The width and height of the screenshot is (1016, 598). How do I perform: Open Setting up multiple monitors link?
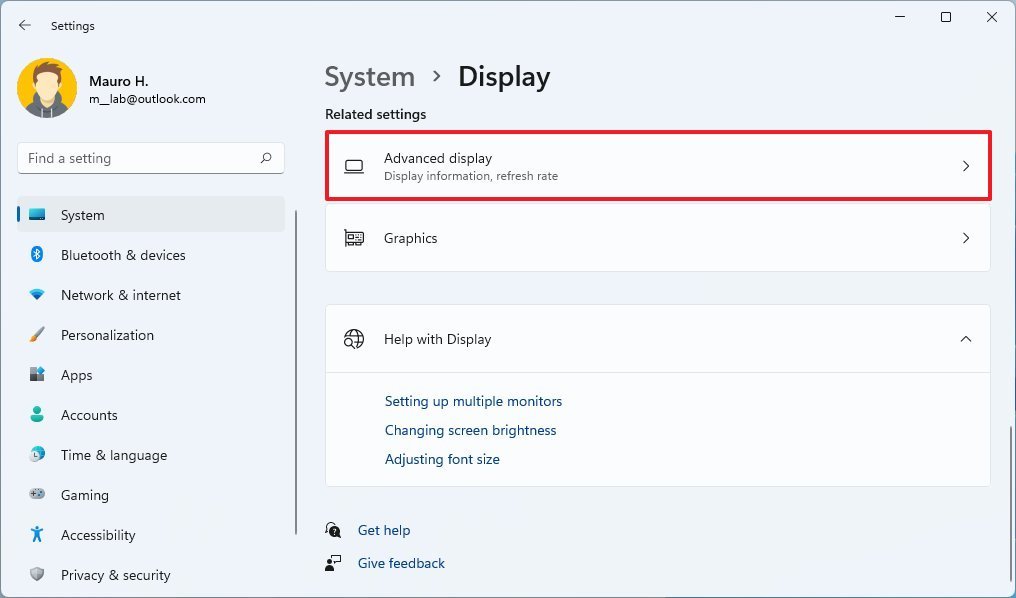click(x=473, y=401)
